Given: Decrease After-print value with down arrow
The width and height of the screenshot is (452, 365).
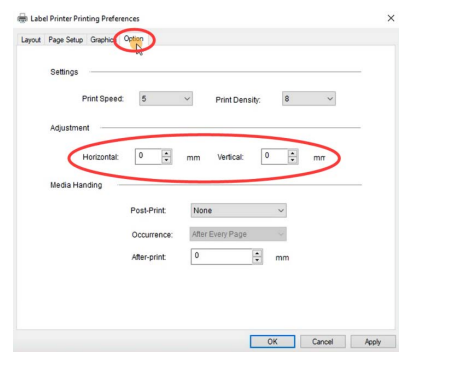Looking at the screenshot, I should (x=257, y=260).
